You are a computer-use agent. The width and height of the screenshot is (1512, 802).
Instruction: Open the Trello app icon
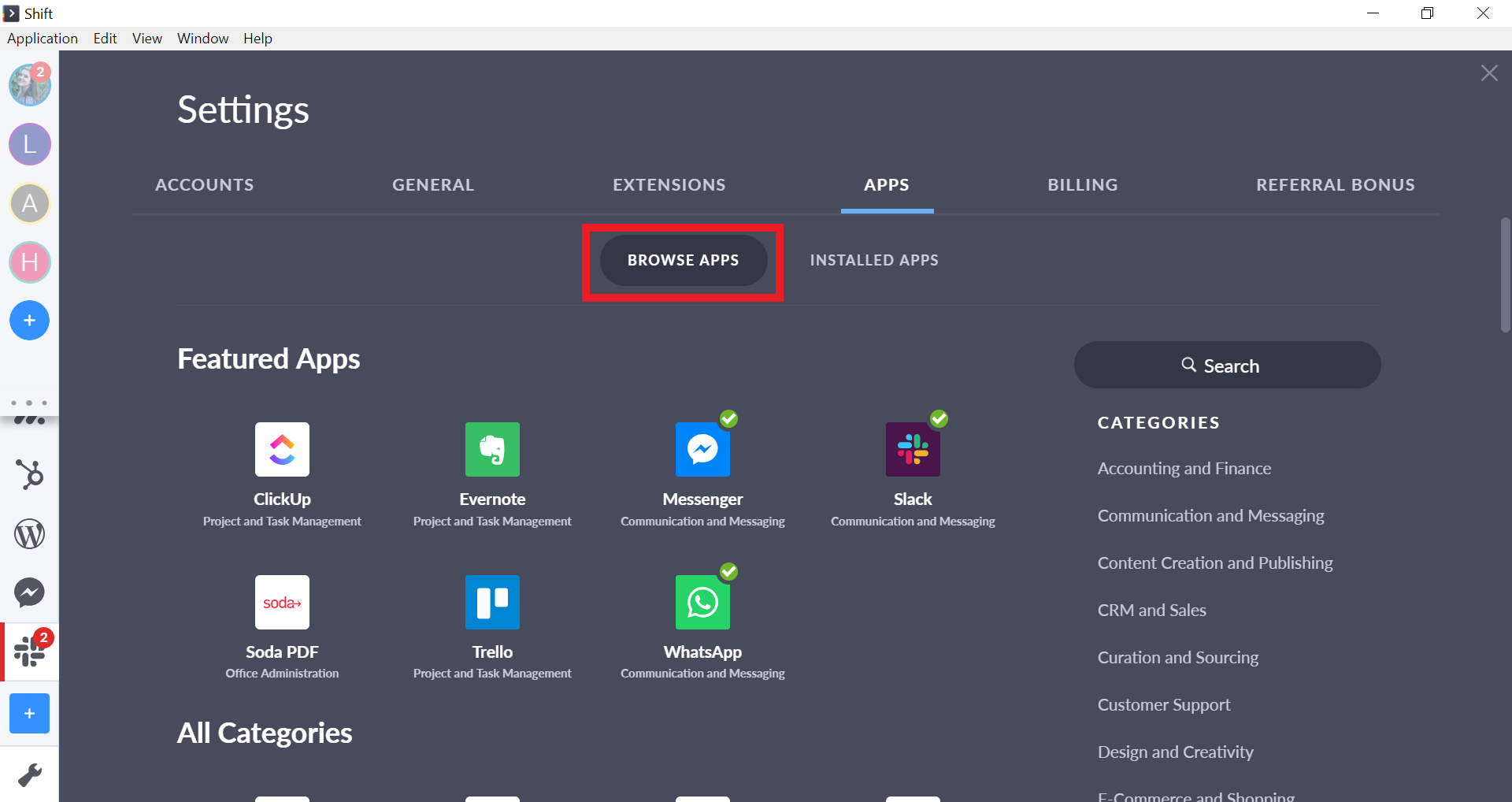pos(492,602)
